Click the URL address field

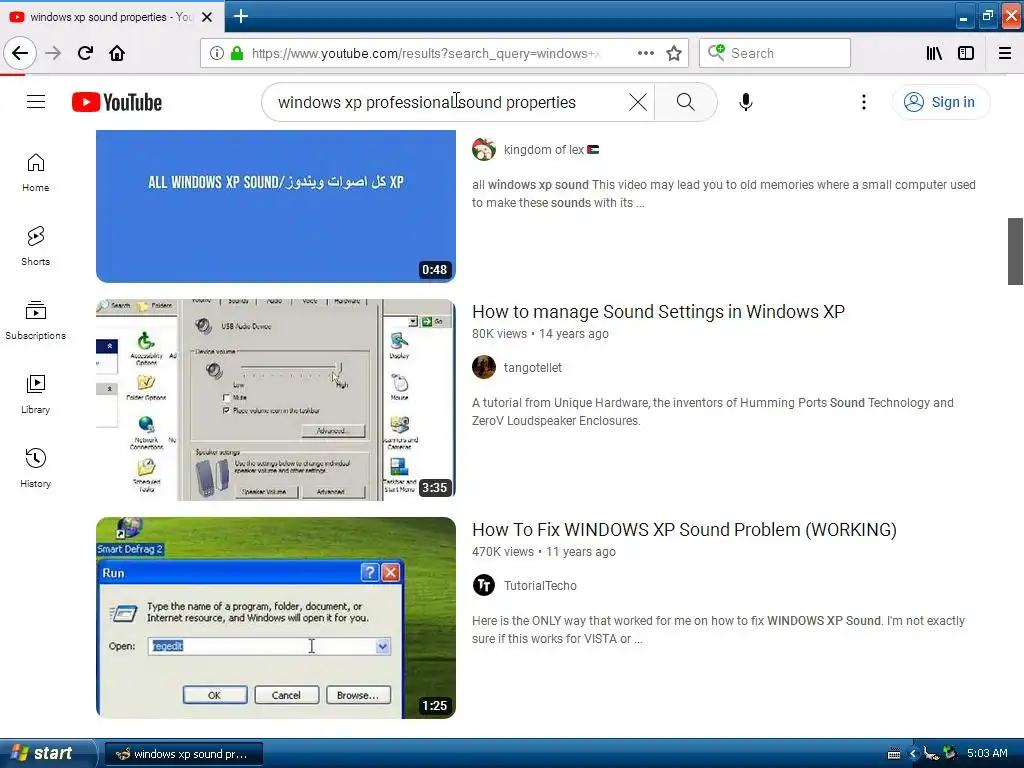(x=424, y=54)
